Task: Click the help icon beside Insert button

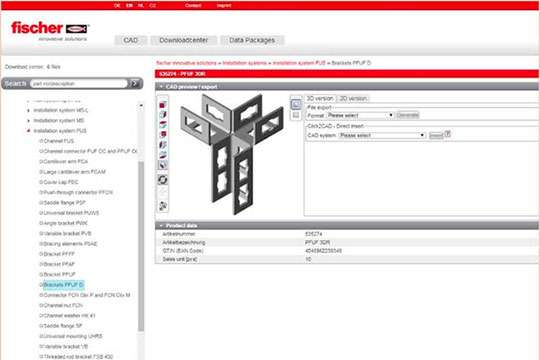Action: [x=447, y=134]
